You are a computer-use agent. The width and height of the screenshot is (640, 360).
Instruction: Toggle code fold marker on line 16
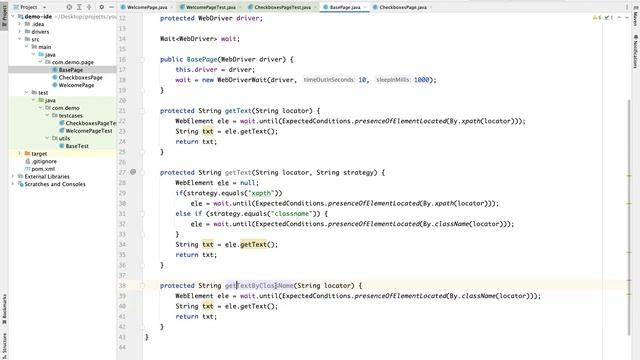pos(142,60)
